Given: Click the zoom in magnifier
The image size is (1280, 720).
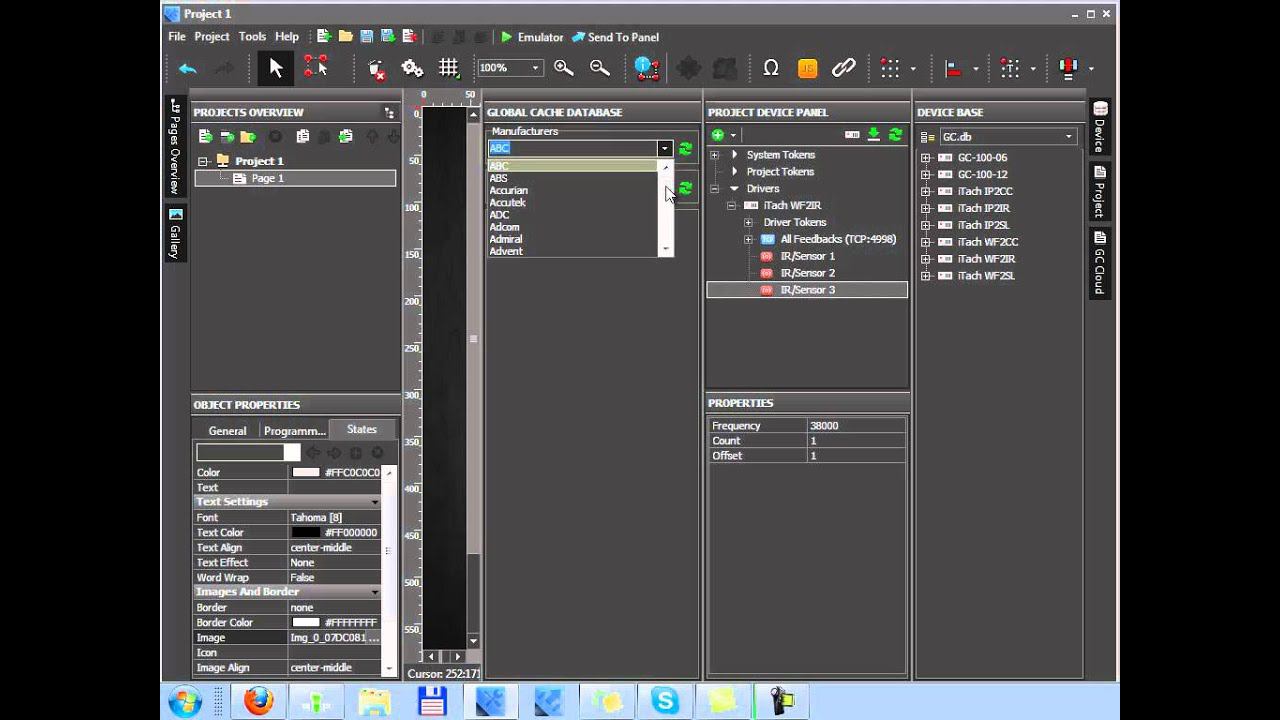Looking at the screenshot, I should 564,68.
